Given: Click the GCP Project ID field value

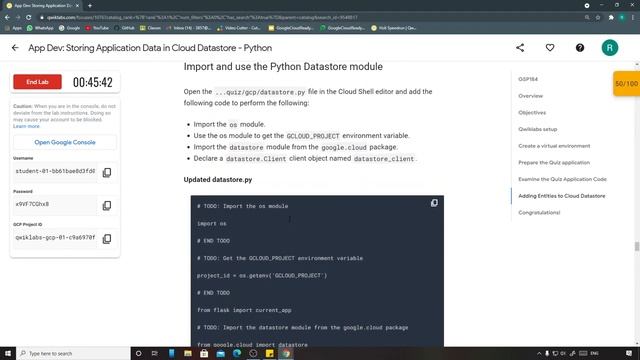Looking at the screenshot, I should pyautogui.click(x=55, y=238).
